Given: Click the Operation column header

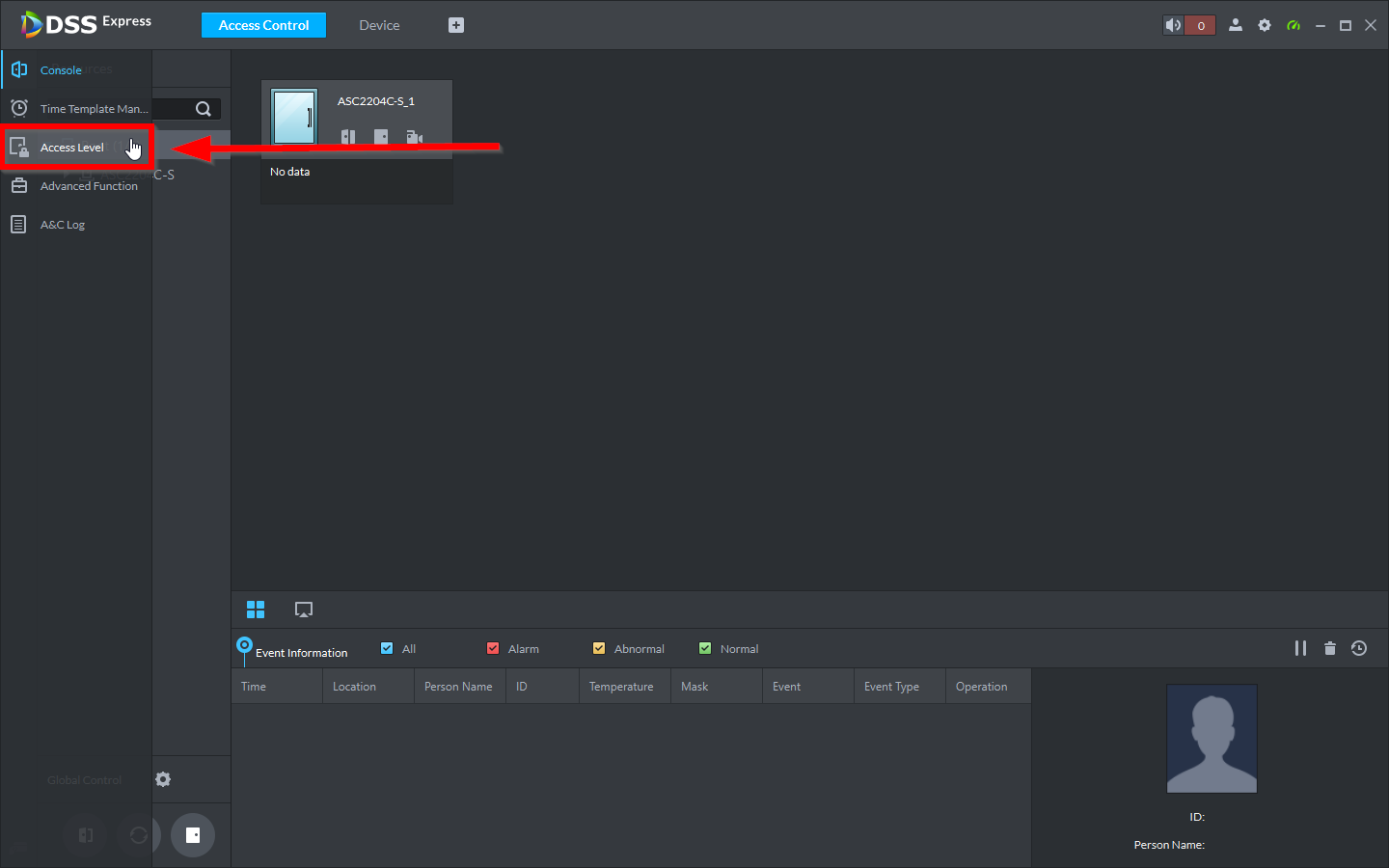Looking at the screenshot, I should (989, 687).
